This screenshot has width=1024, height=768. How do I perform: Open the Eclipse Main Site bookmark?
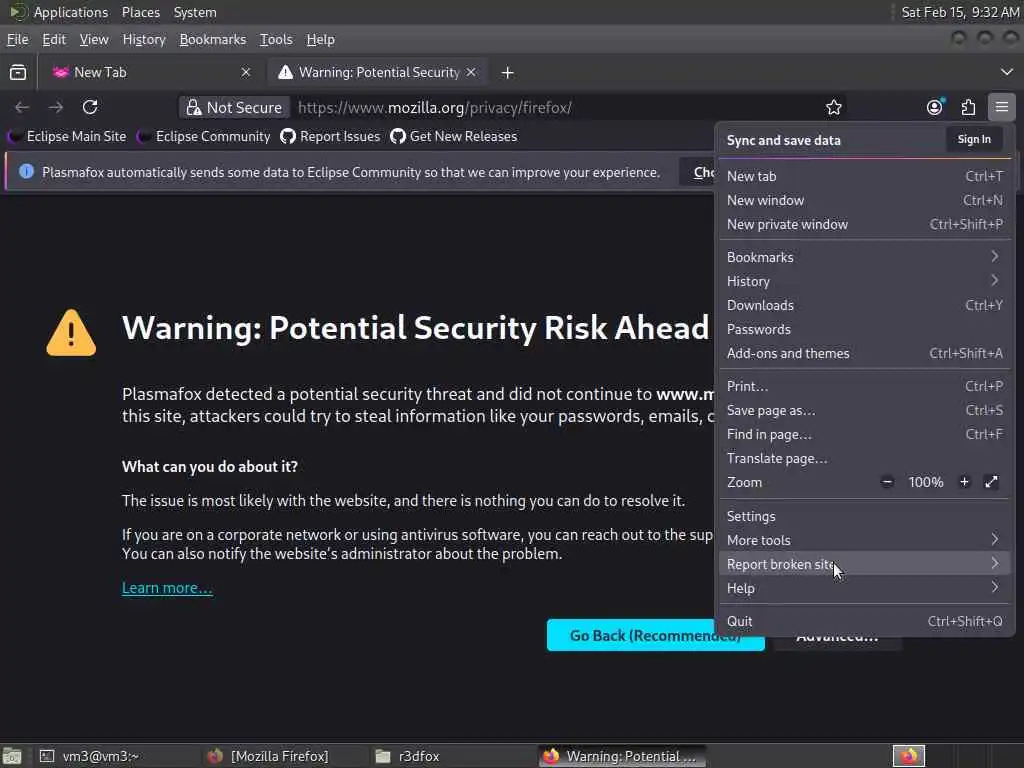67,136
